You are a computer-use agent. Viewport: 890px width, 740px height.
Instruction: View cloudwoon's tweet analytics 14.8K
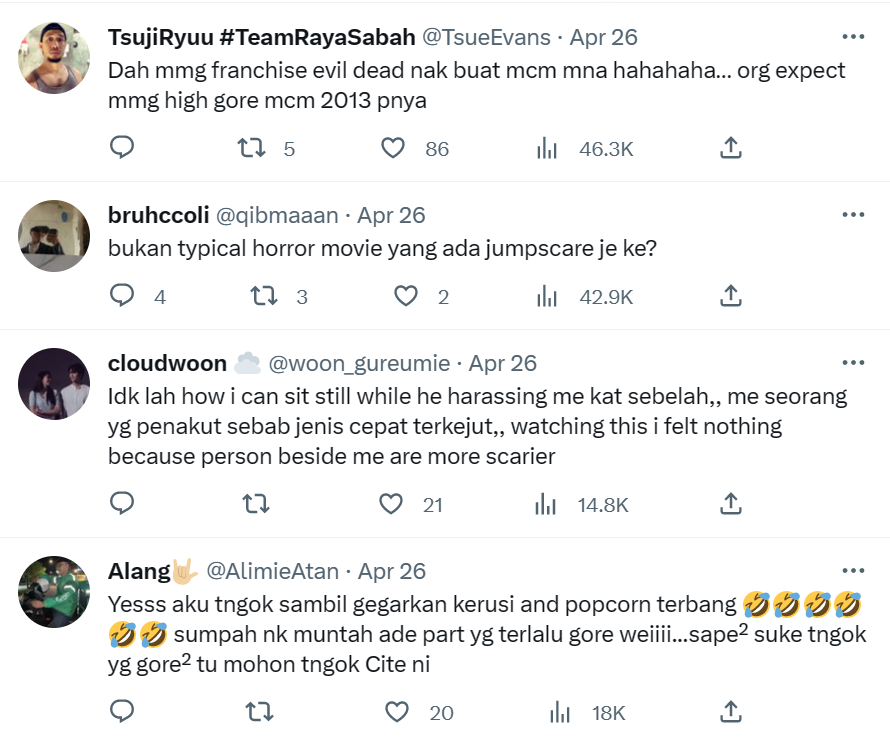coord(547,504)
